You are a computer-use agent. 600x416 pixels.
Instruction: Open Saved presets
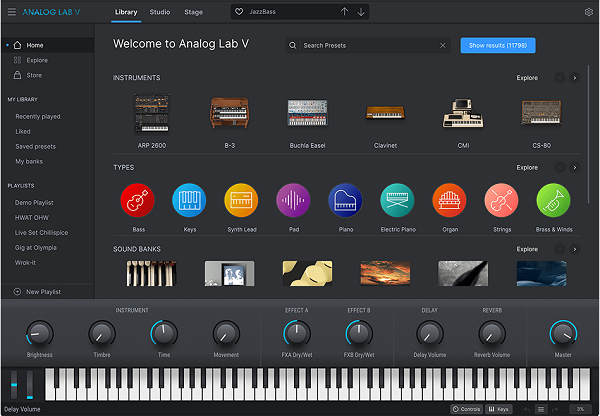pos(36,146)
